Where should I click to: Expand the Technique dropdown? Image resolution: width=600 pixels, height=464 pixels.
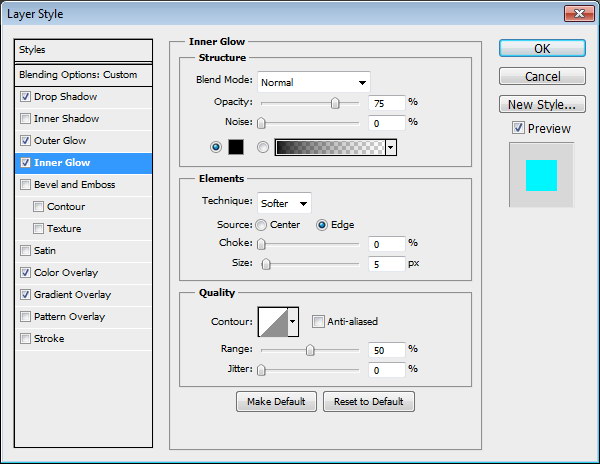(x=285, y=203)
